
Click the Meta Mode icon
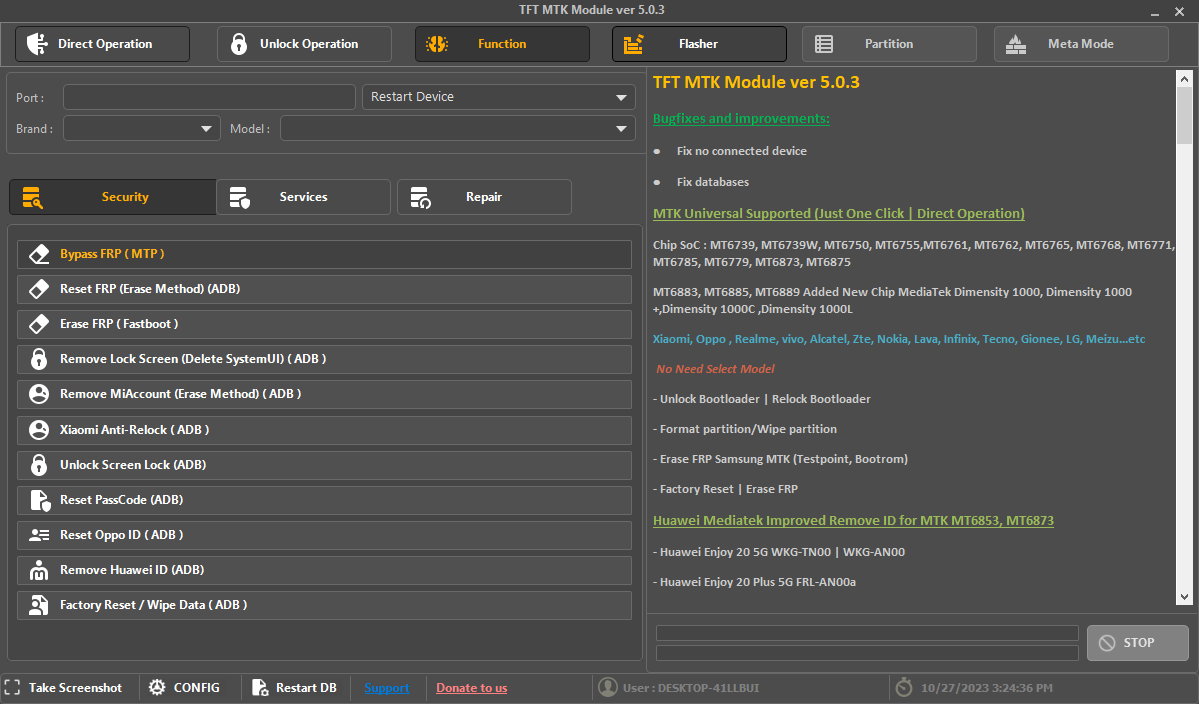click(1015, 44)
